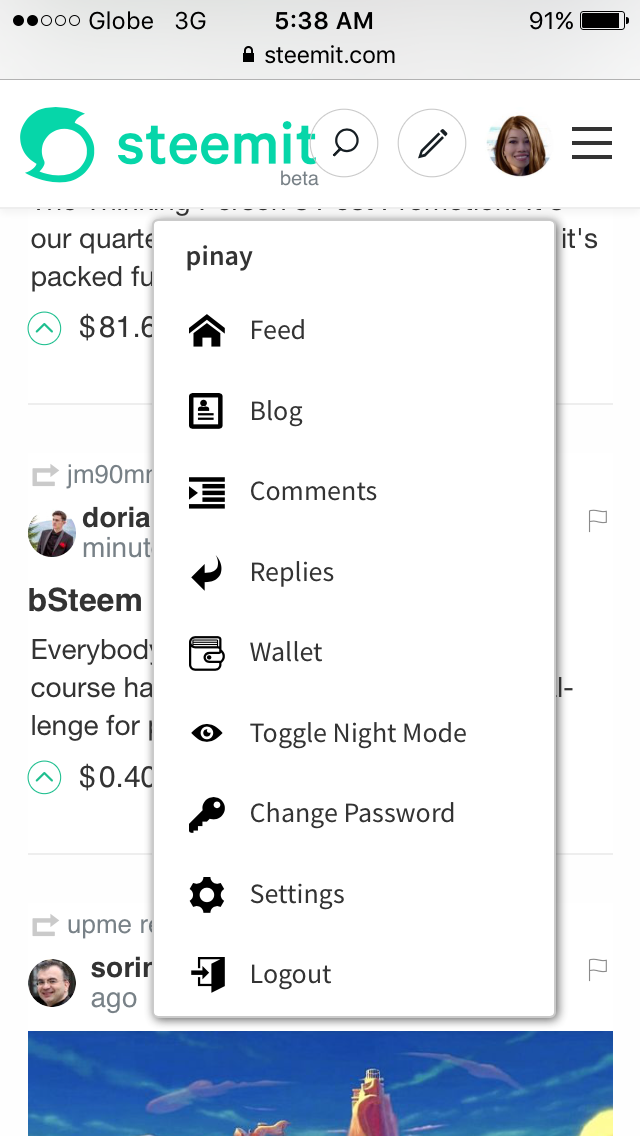Click the key icon for Change Password
The width and height of the screenshot is (640, 1136).
click(207, 814)
